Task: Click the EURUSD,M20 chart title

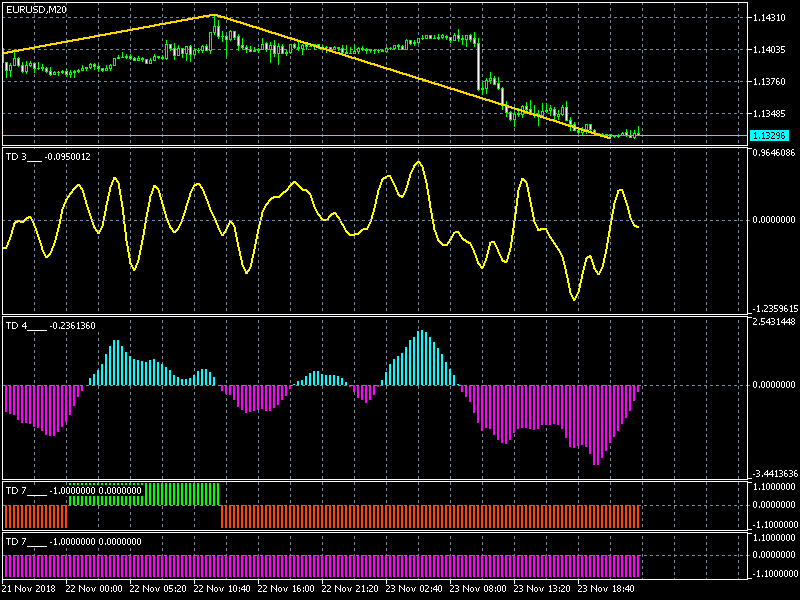Action: 36,10
